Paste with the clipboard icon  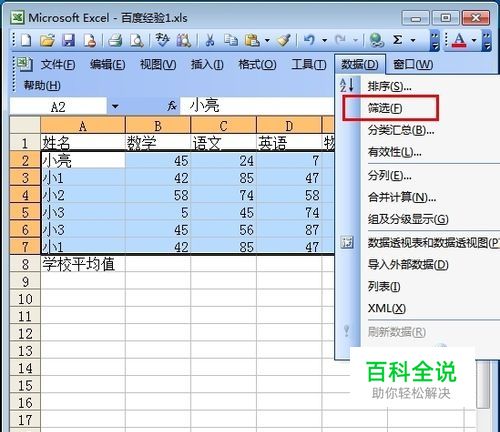[252, 40]
